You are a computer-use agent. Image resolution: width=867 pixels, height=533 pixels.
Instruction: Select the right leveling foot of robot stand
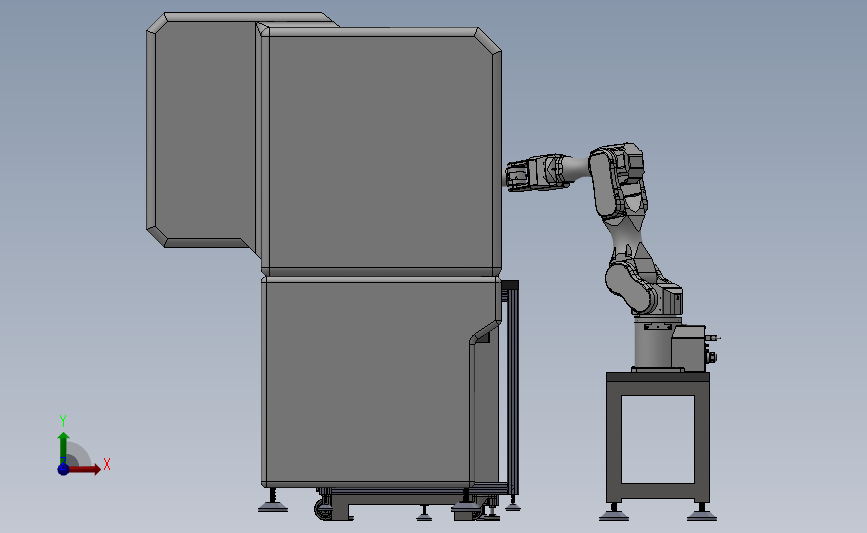702,513
